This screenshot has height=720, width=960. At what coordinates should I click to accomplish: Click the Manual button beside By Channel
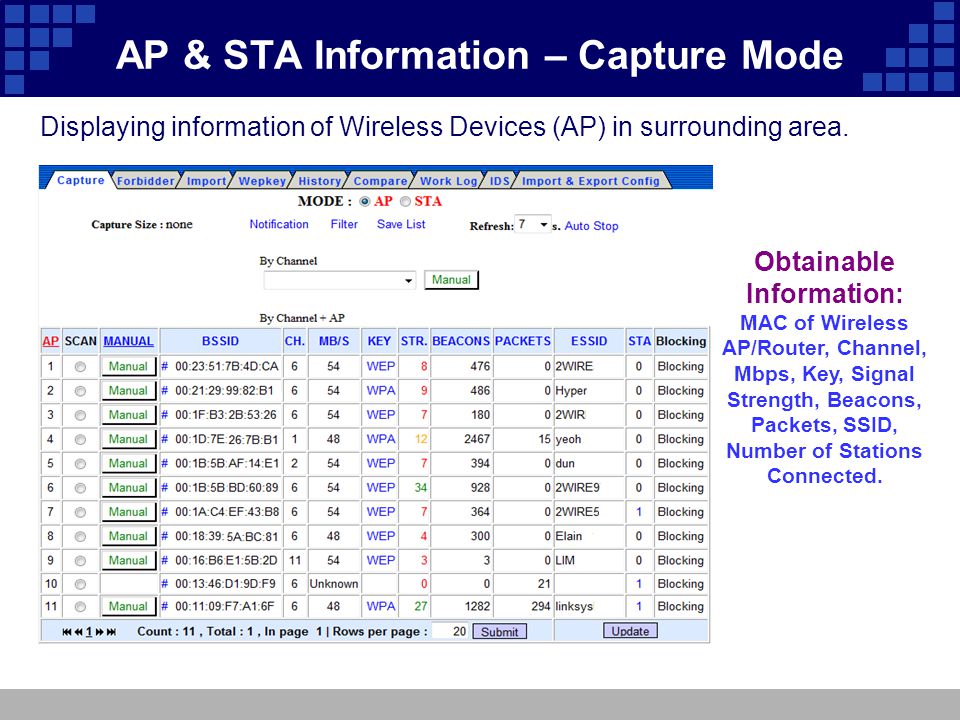coord(451,280)
